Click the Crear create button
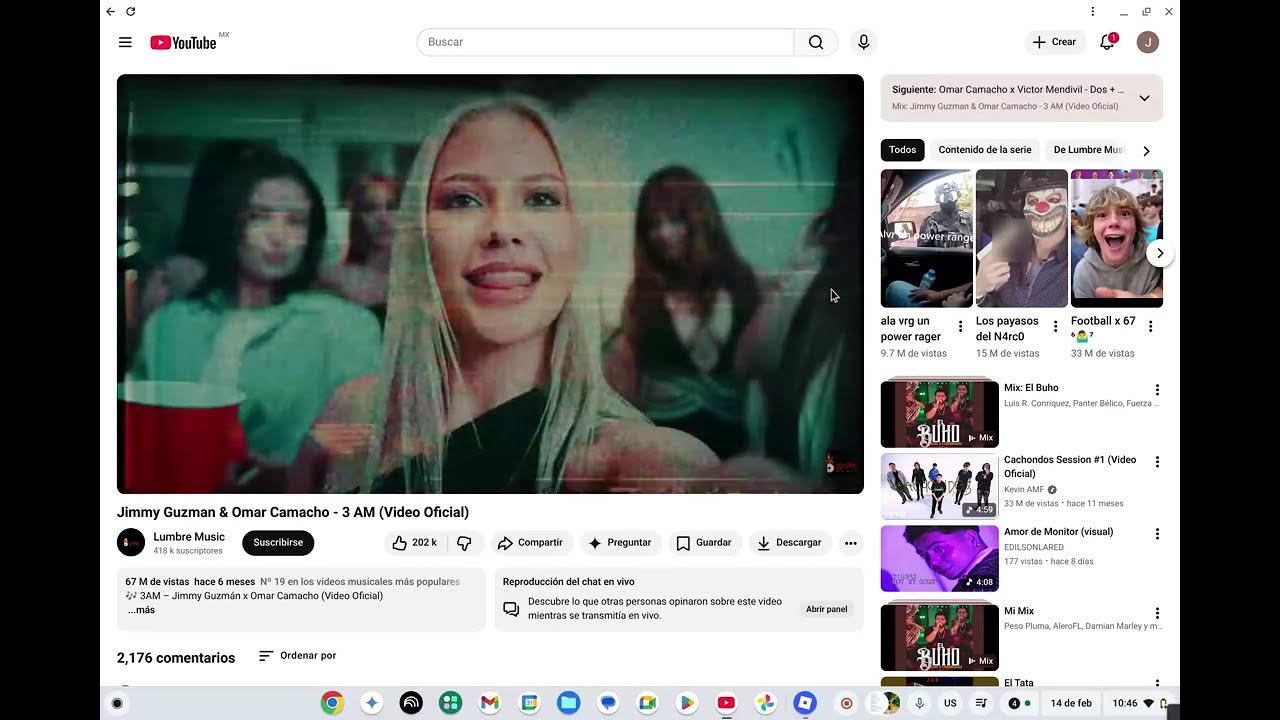Screen dimensions: 1280x720 point(1055,42)
